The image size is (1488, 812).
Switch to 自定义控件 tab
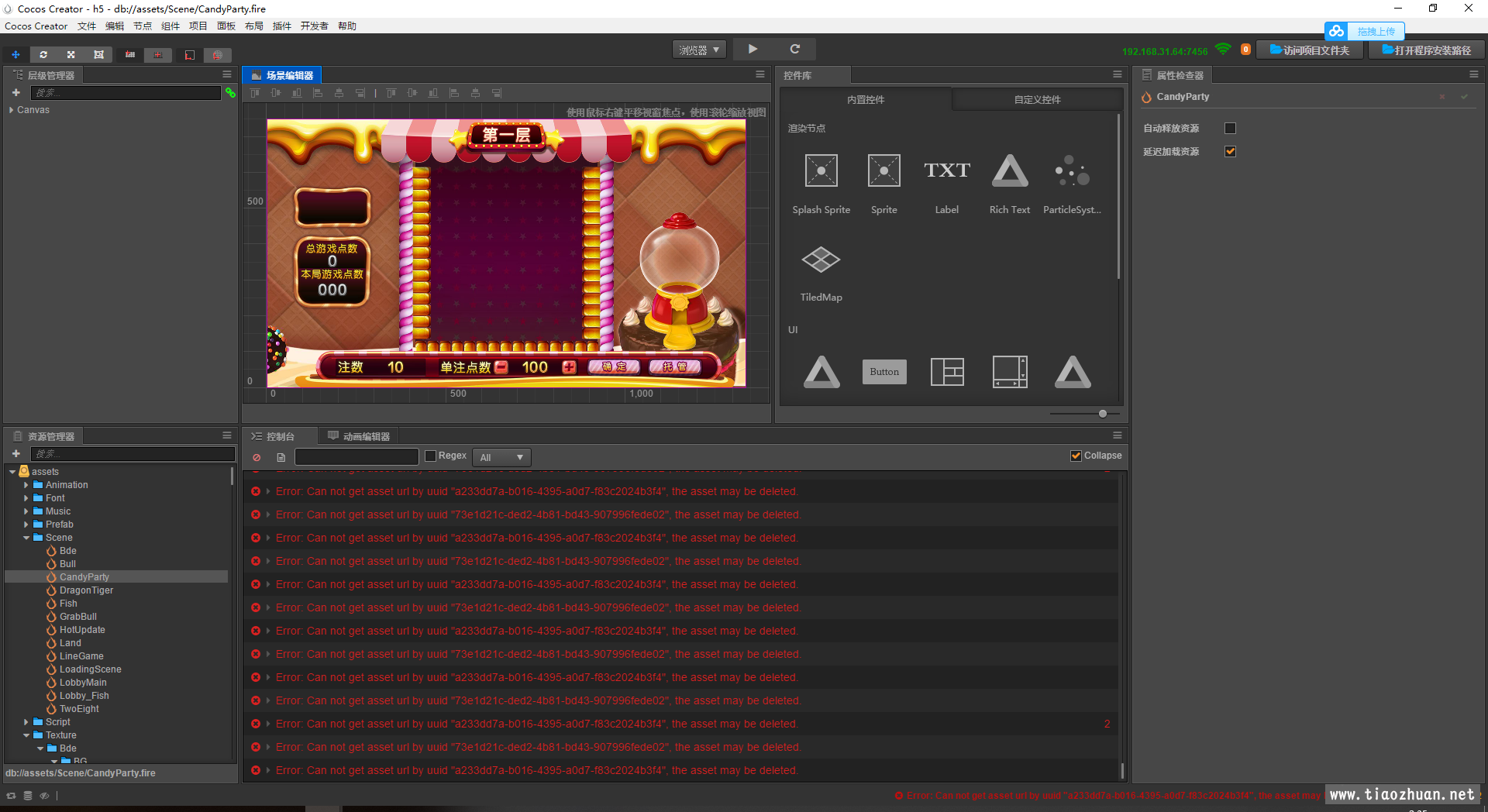coord(1037,99)
